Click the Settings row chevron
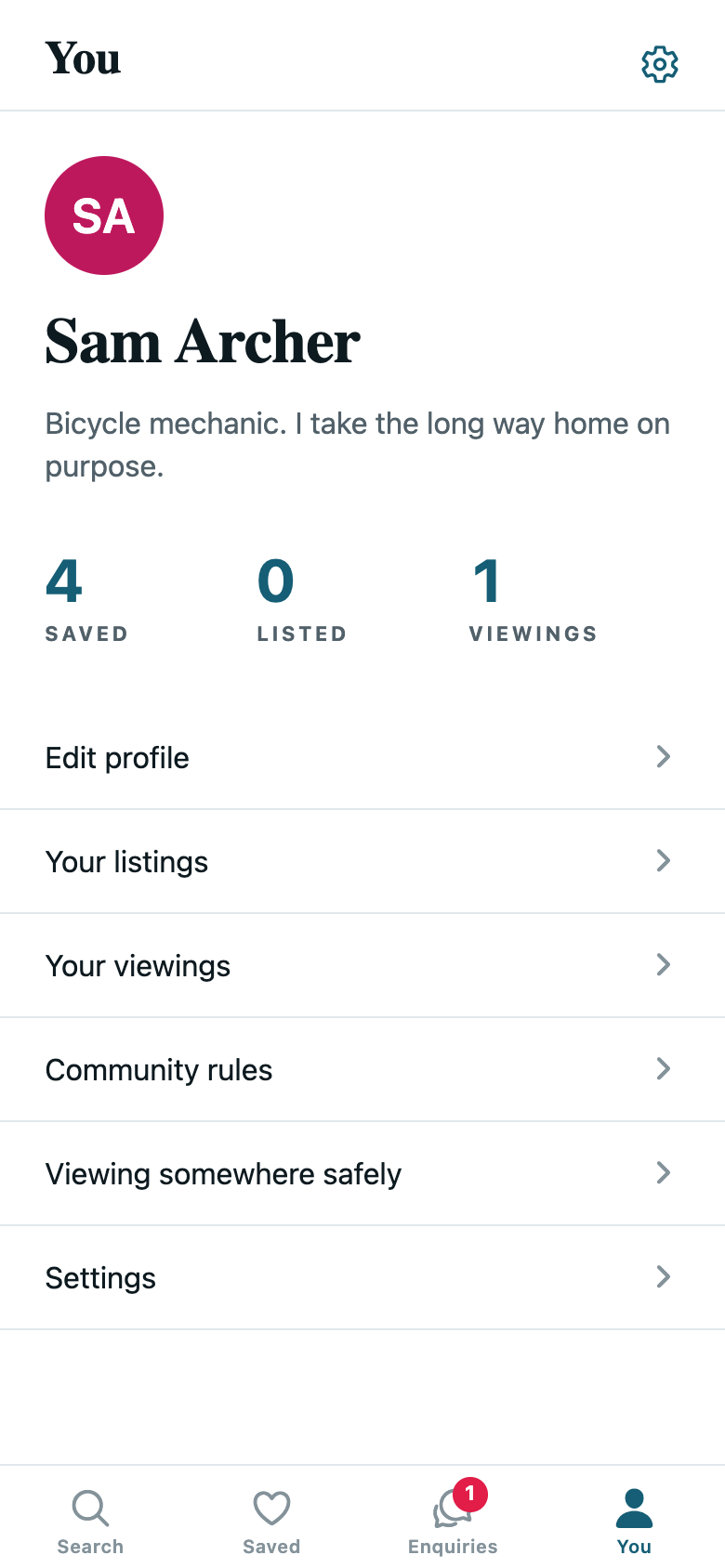This screenshot has height=1568, width=725. click(664, 1276)
